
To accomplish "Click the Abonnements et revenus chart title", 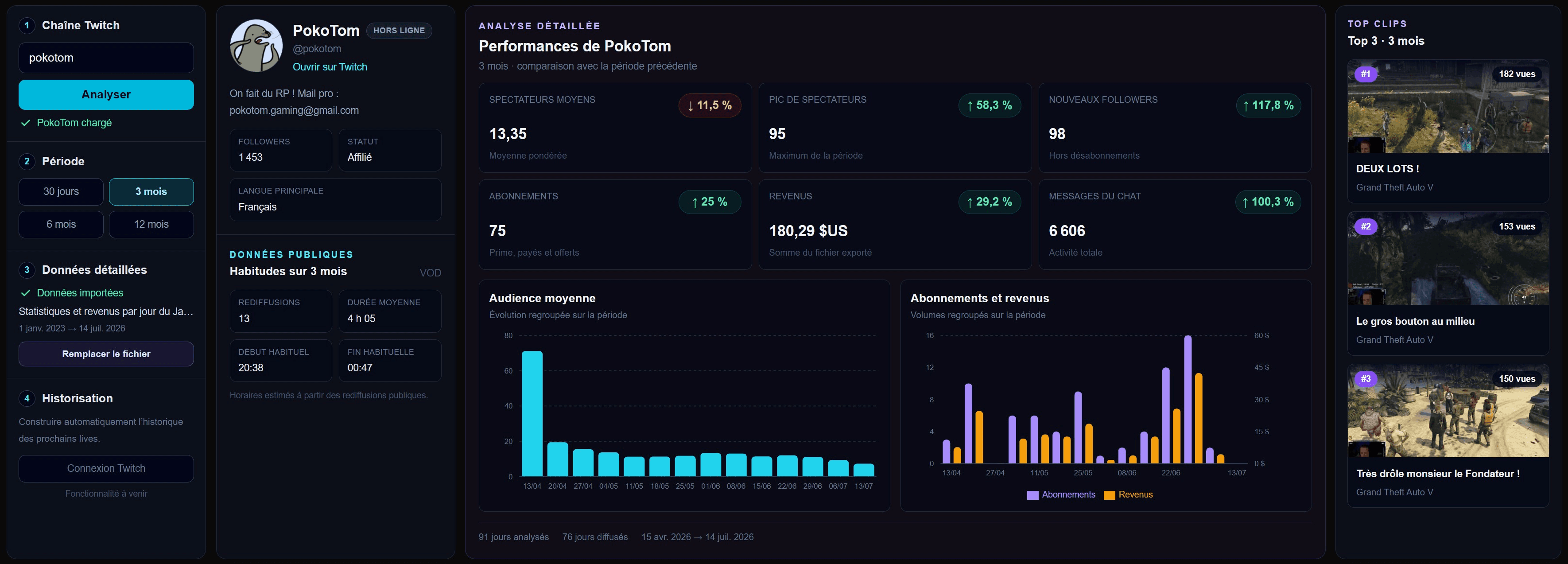I will pyautogui.click(x=979, y=299).
